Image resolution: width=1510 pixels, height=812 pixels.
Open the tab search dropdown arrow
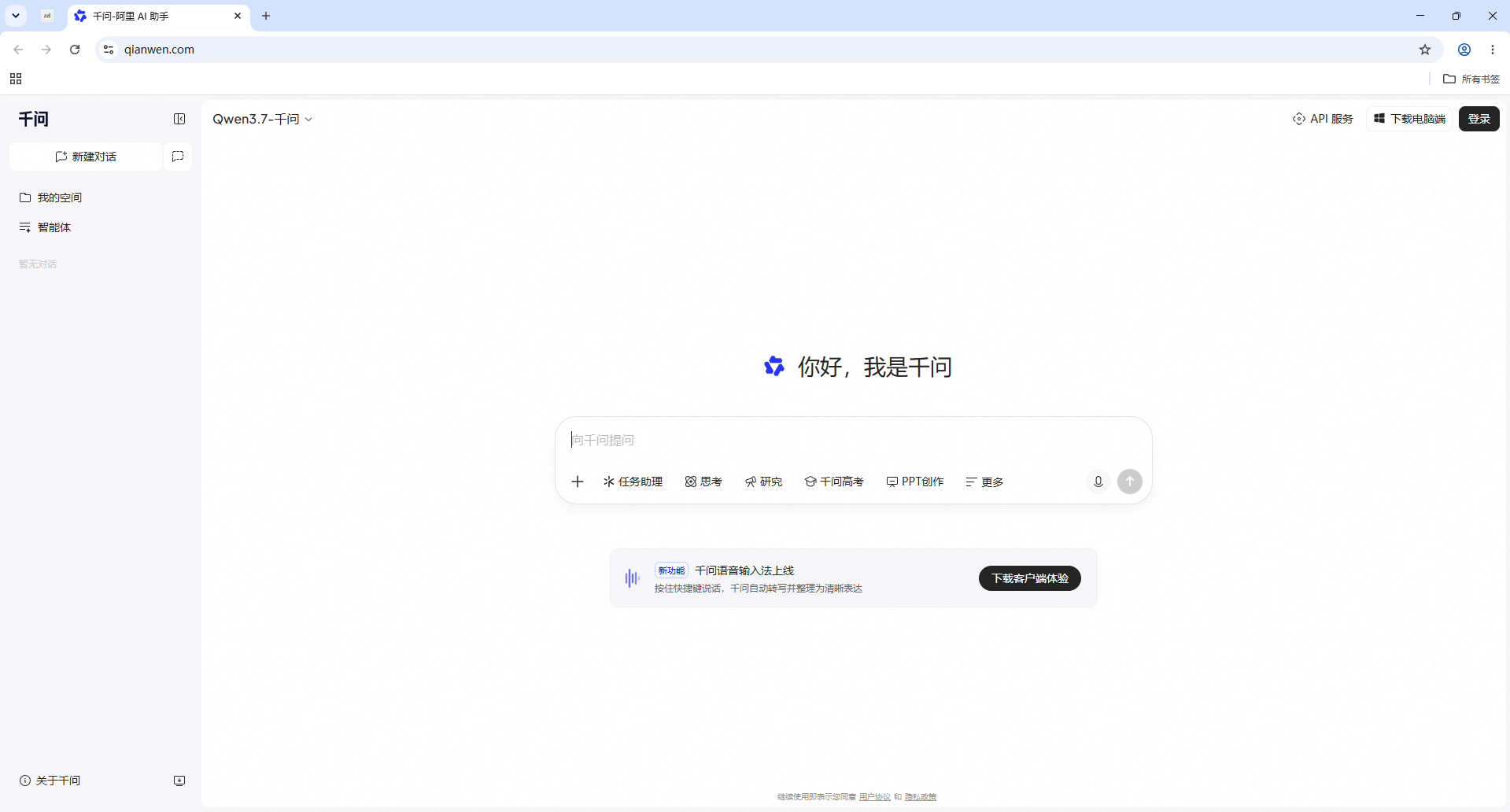coord(16,16)
